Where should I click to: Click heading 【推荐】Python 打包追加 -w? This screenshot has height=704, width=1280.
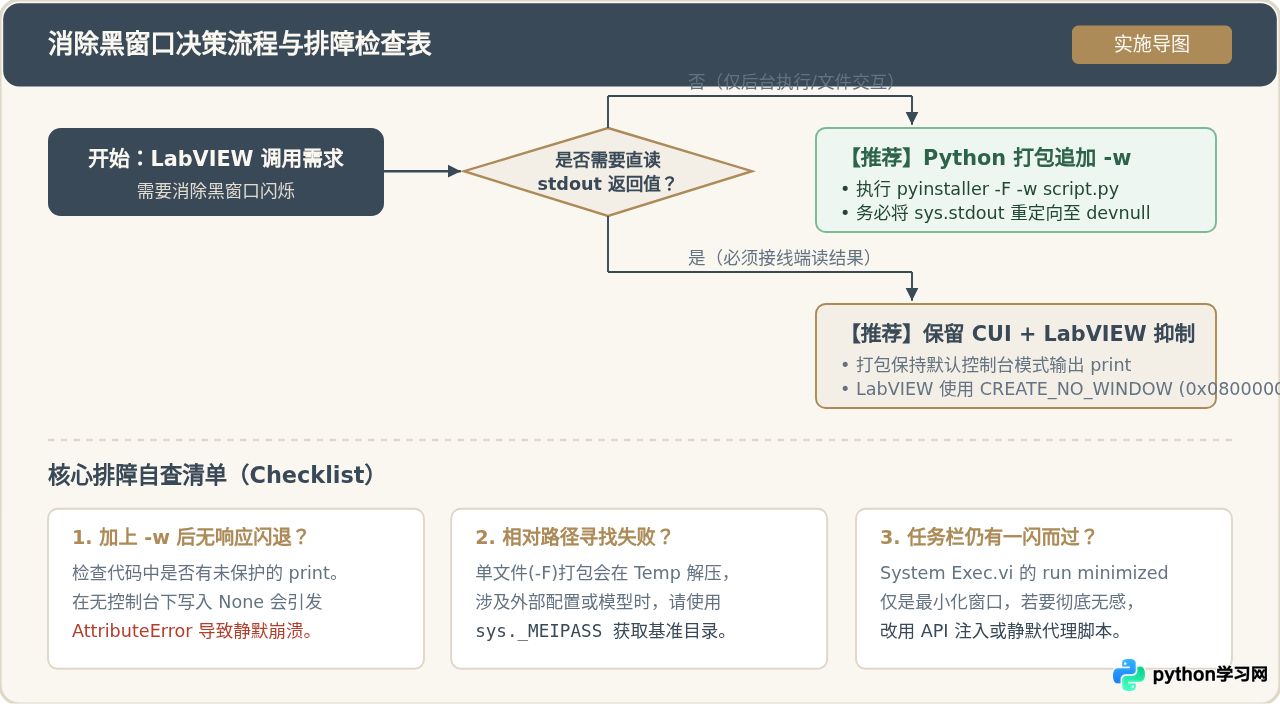click(x=988, y=158)
